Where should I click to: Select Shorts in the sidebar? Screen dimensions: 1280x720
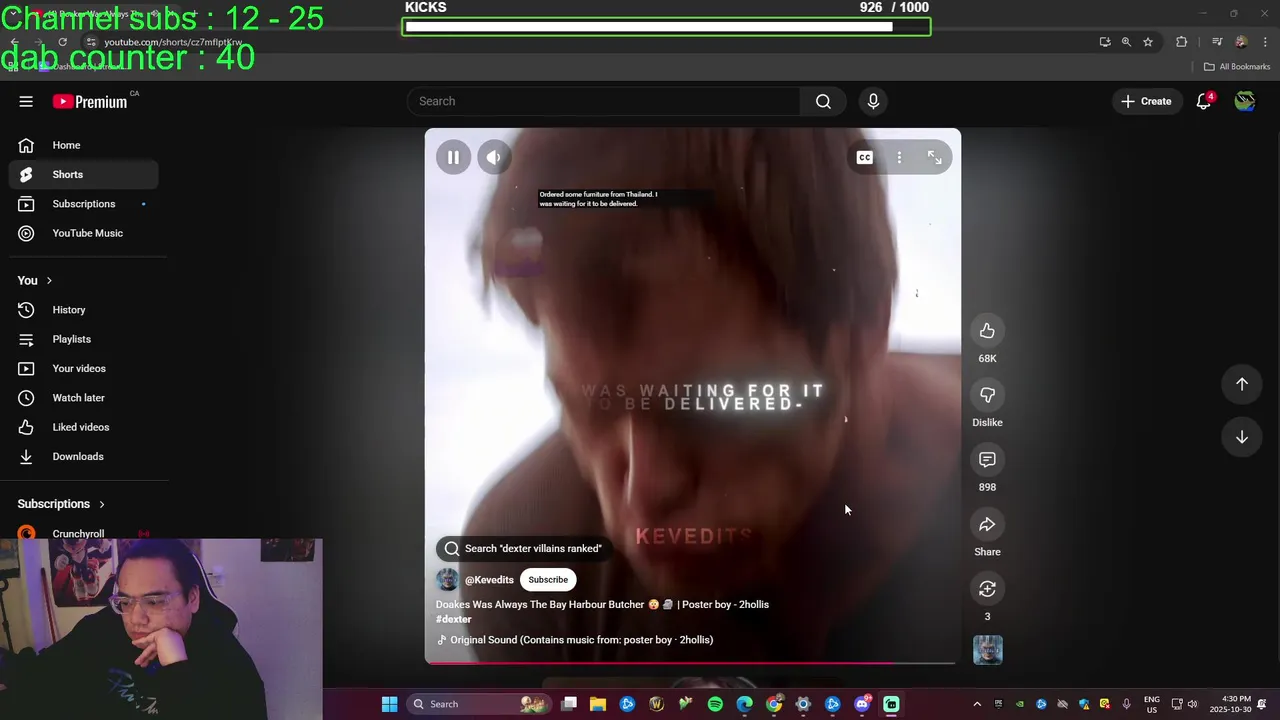pyautogui.click(x=84, y=174)
